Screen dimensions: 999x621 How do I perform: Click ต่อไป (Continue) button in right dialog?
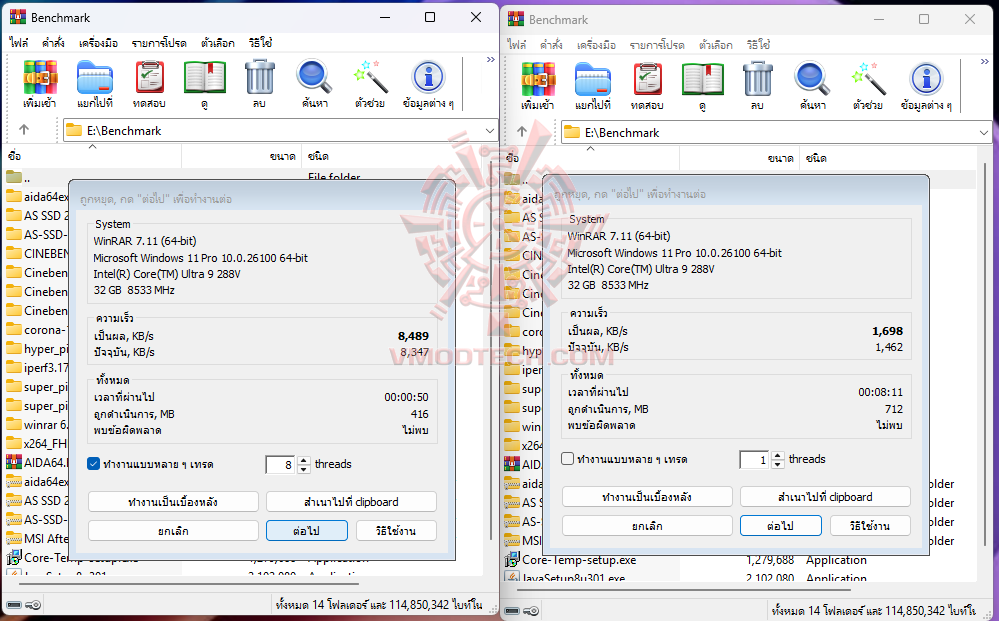click(780, 525)
